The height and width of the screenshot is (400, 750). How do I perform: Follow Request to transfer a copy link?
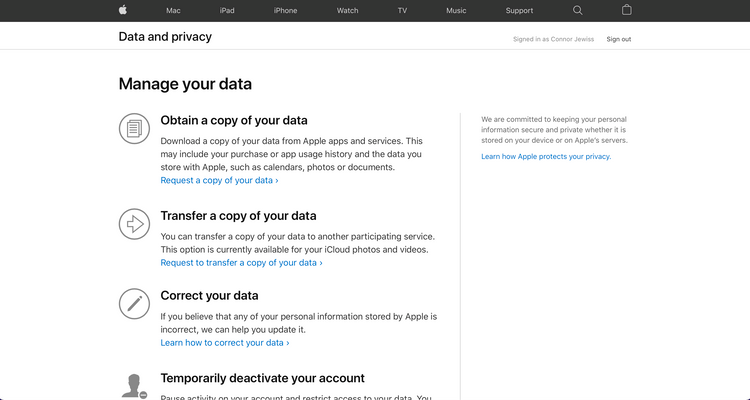coord(242,263)
